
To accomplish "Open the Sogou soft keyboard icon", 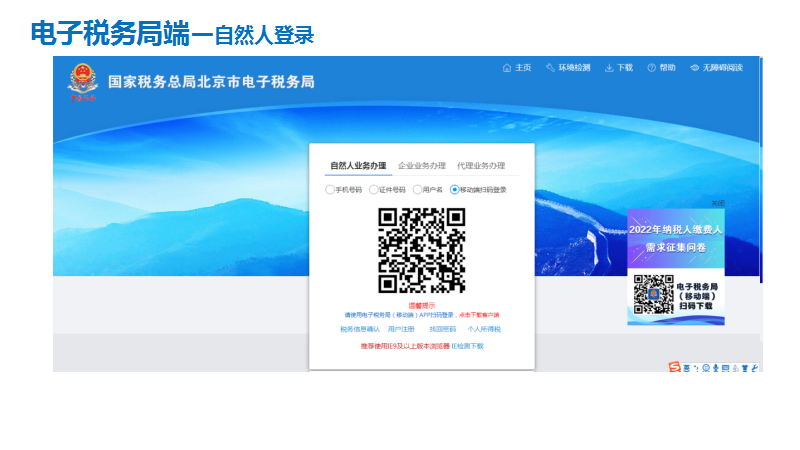I will tap(726, 368).
